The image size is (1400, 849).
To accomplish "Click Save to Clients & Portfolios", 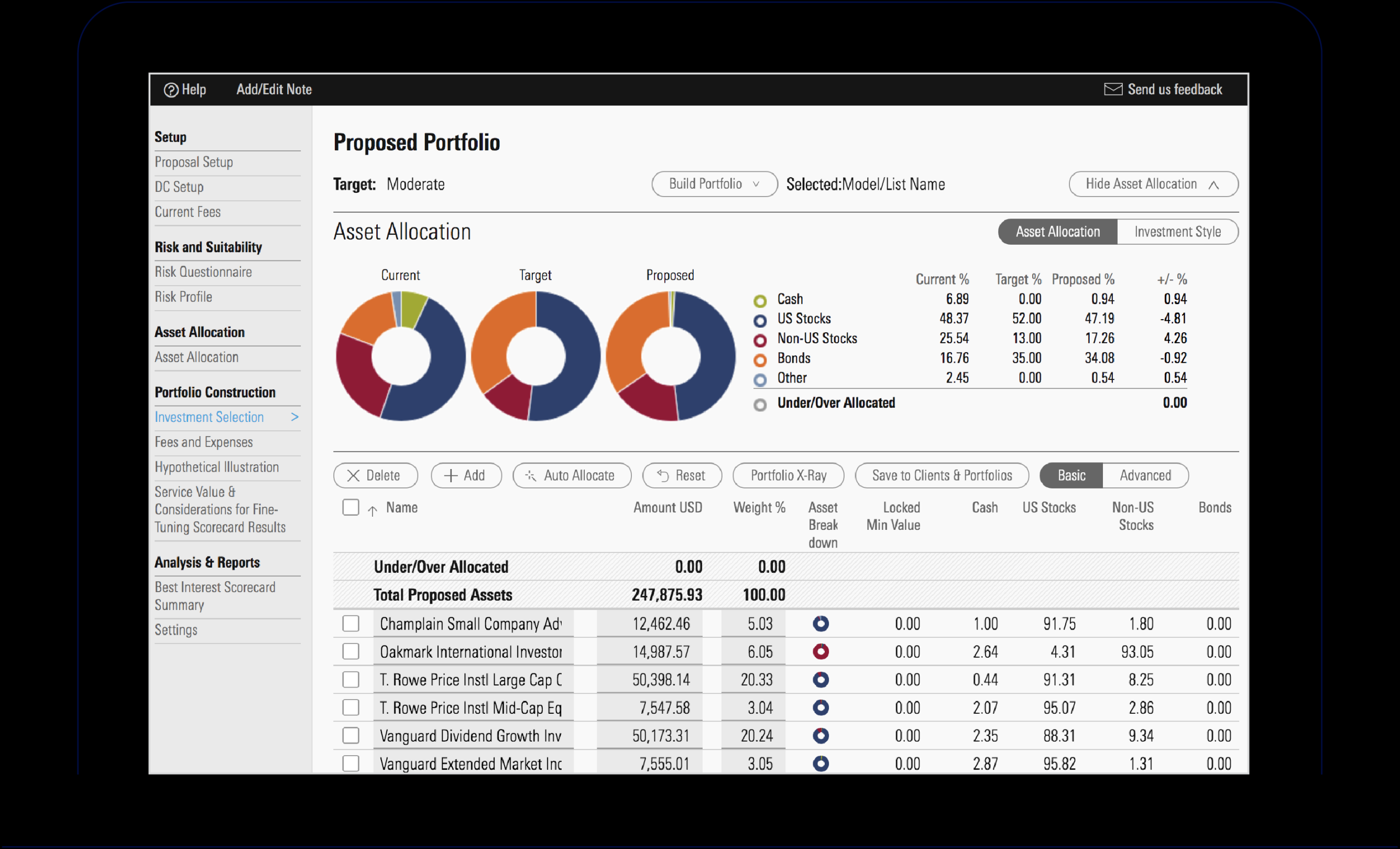I will pos(942,476).
